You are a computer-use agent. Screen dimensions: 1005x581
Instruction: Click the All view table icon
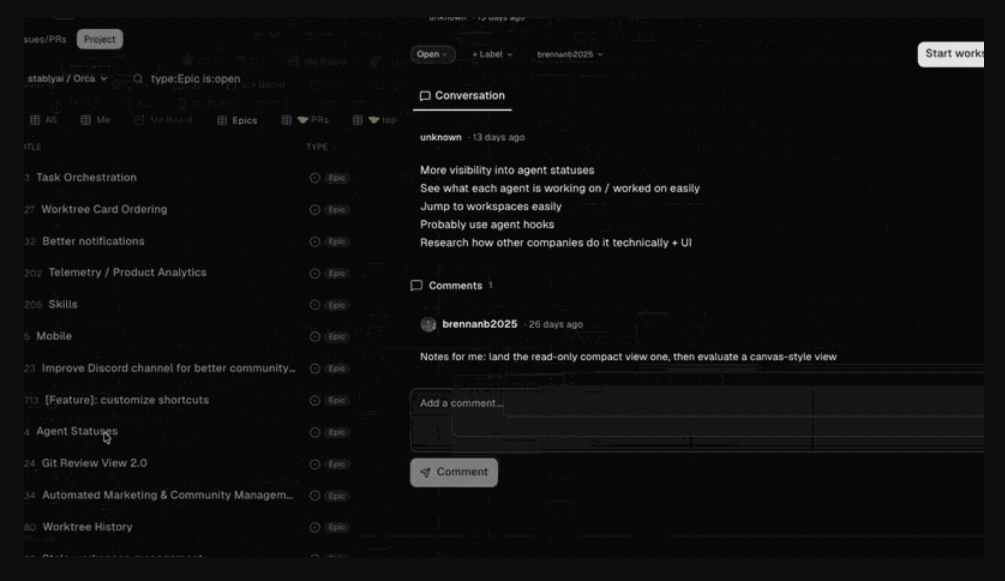[35, 120]
